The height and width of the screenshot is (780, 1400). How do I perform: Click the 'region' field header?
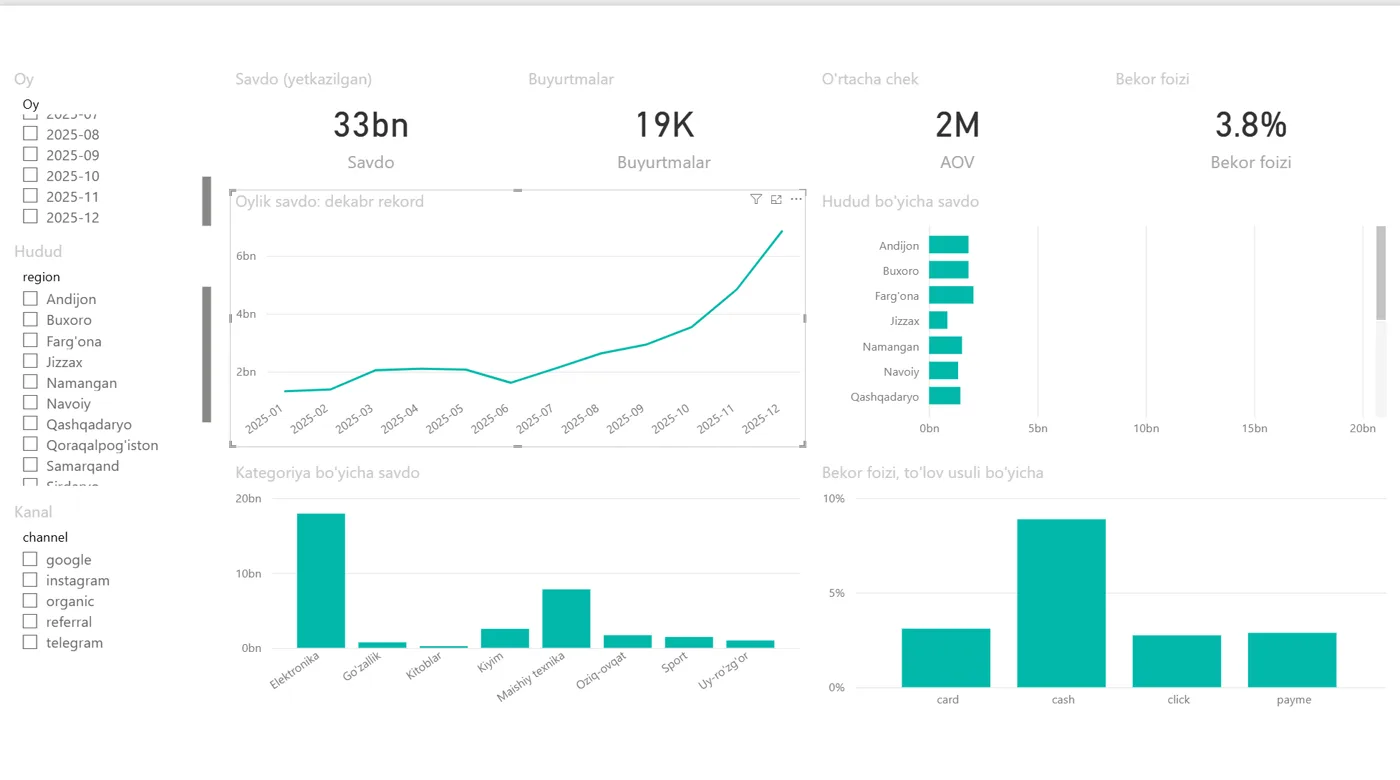tap(42, 277)
